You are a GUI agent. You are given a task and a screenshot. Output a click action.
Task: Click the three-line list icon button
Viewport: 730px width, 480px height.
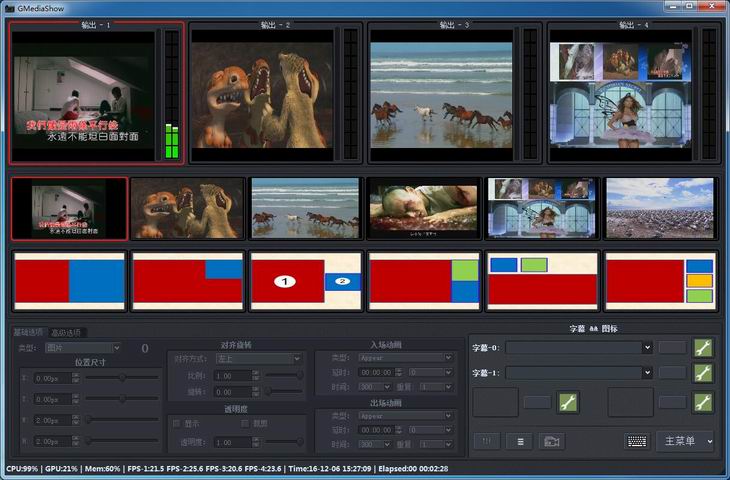[520, 441]
